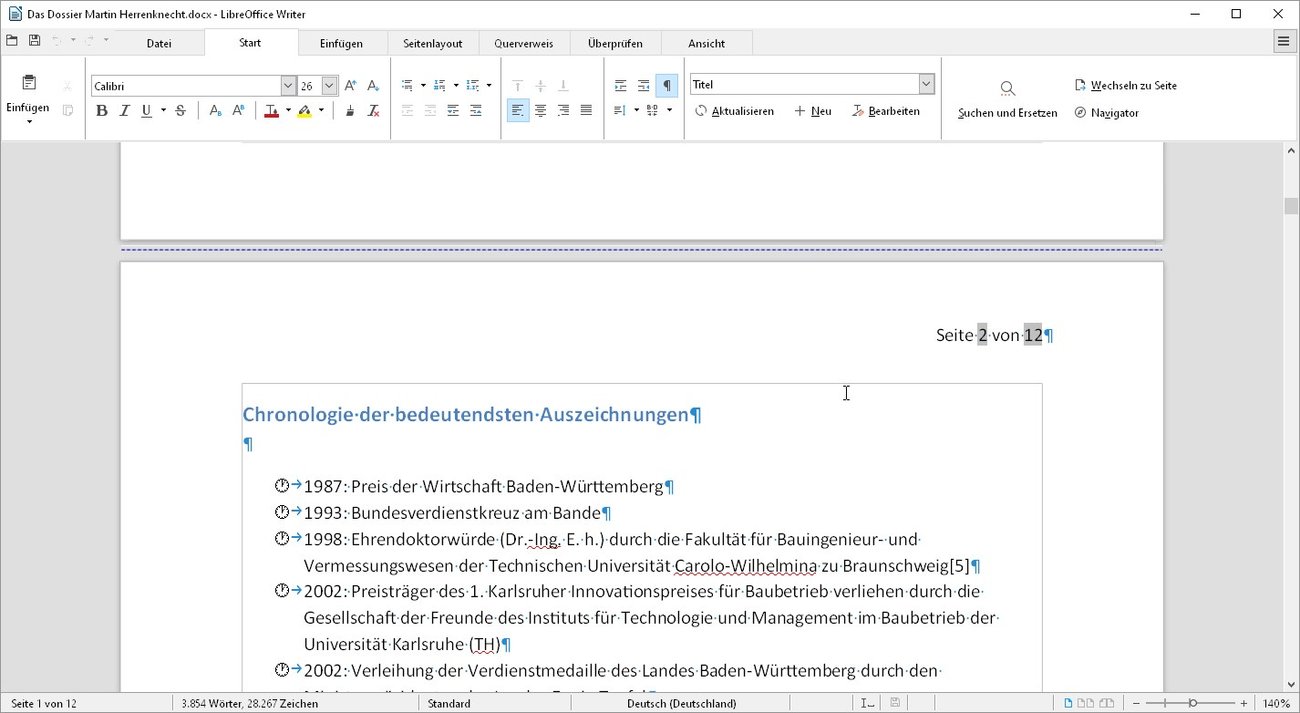Increase font size with A-up icon
Screen dimensions: 1300x713
[x=350, y=85]
